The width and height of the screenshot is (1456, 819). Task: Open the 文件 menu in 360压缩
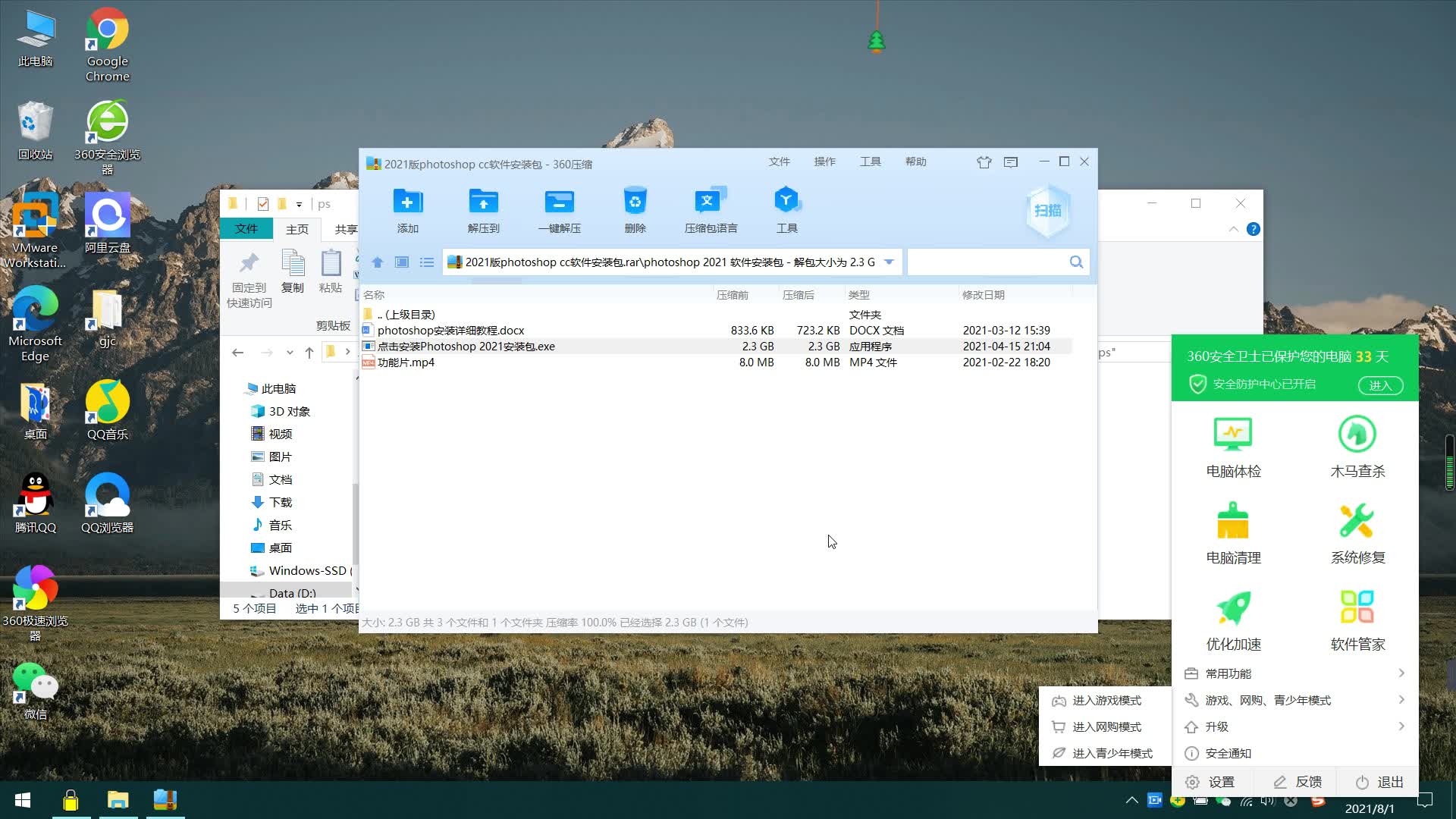pyautogui.click(x=779, y=162)
